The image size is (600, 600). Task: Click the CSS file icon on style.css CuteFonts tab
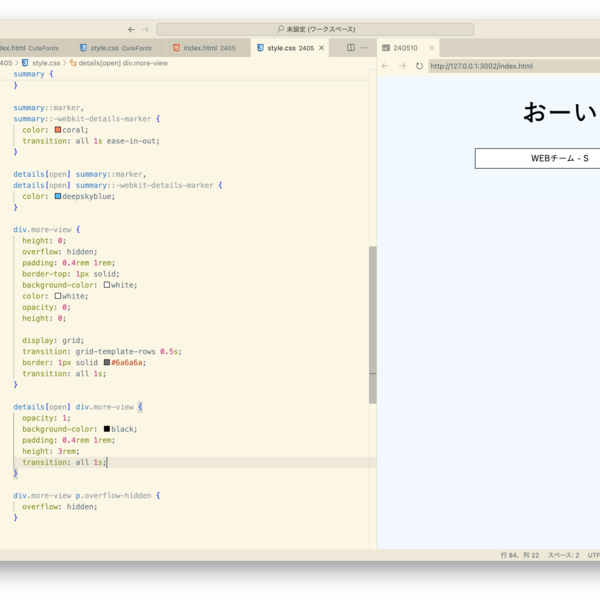[x=83, y=48]
